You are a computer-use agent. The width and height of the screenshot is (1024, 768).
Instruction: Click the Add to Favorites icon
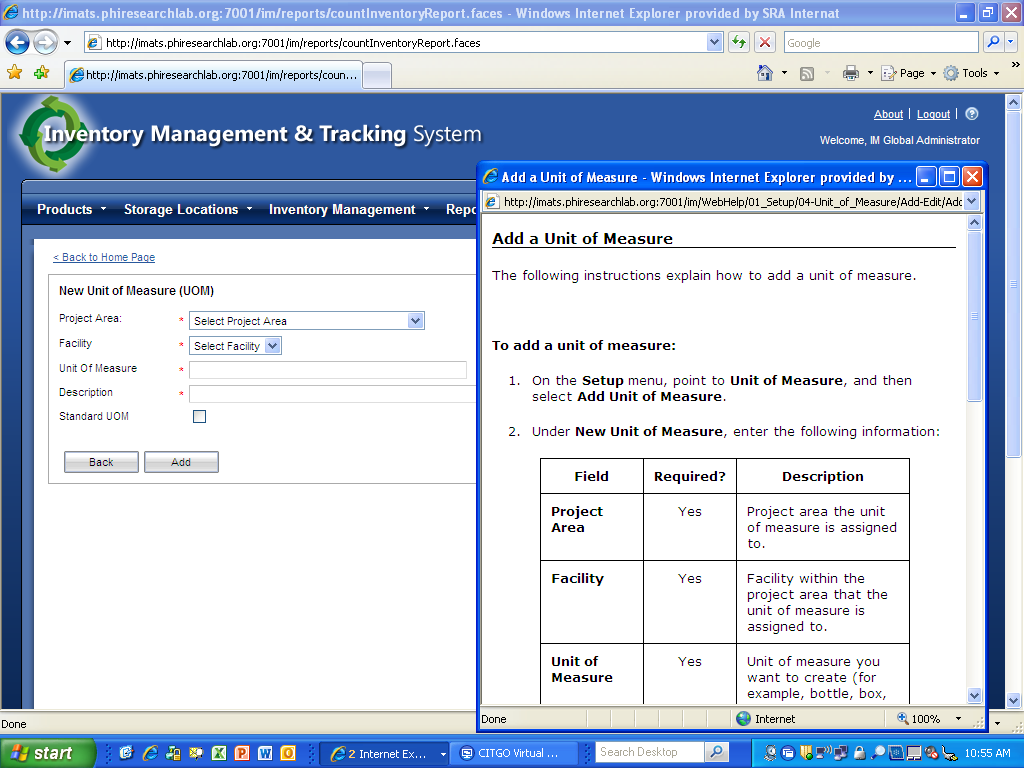42,72
